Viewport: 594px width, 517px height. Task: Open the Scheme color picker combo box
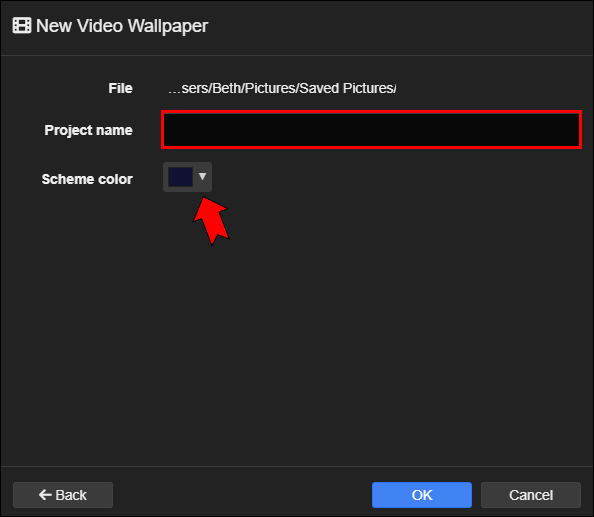(x=187, y=177)
